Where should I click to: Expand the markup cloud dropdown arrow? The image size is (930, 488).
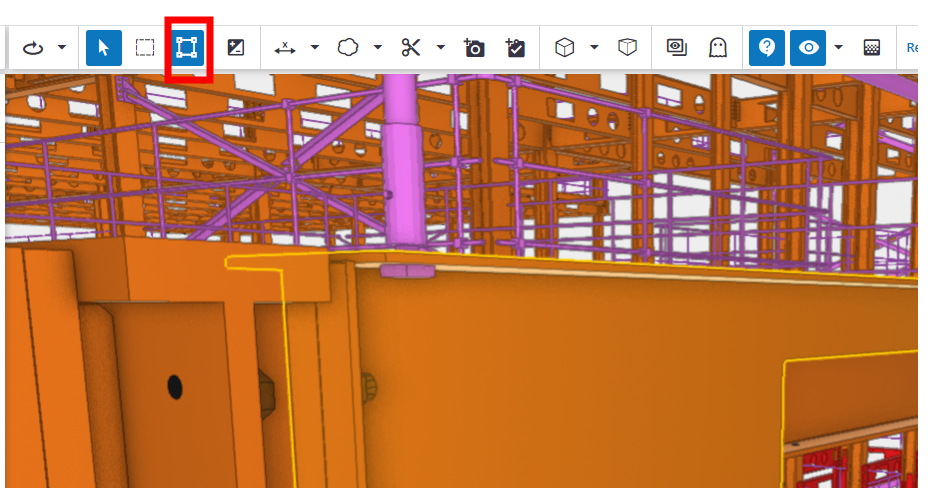(x=378, y=48)
